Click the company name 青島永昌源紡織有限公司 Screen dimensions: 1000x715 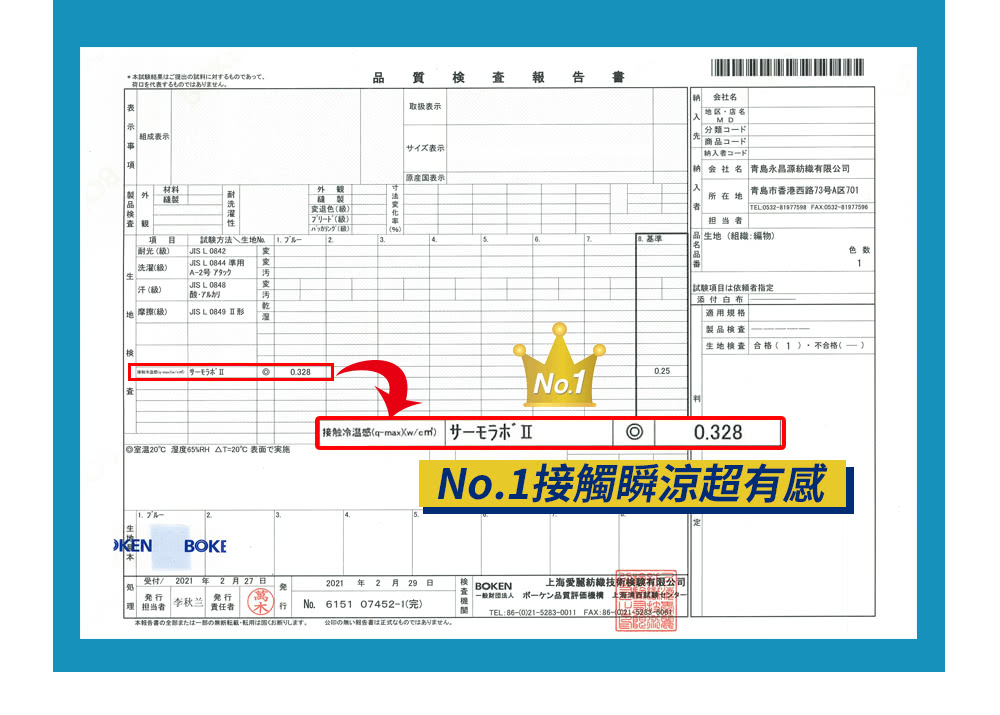[800, 168]
